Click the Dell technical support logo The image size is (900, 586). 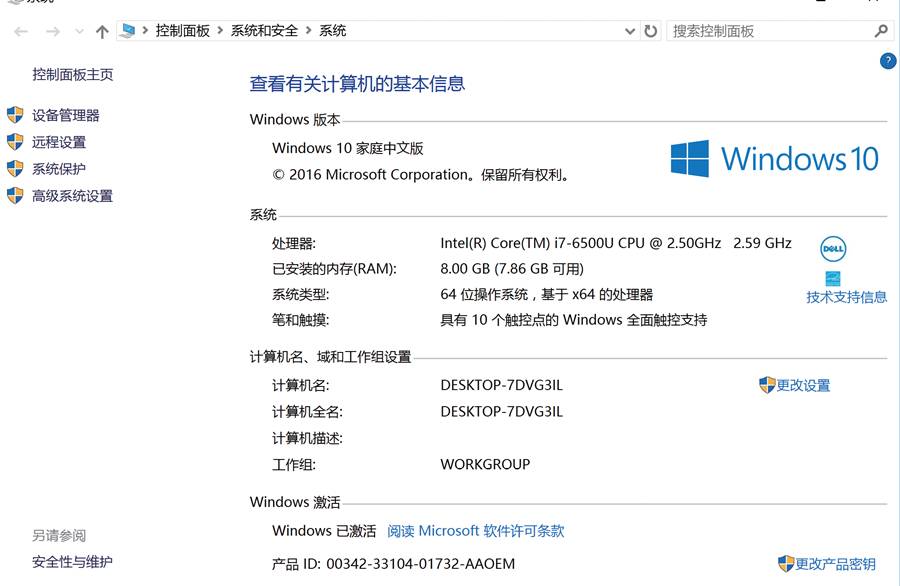pos(833,249)
